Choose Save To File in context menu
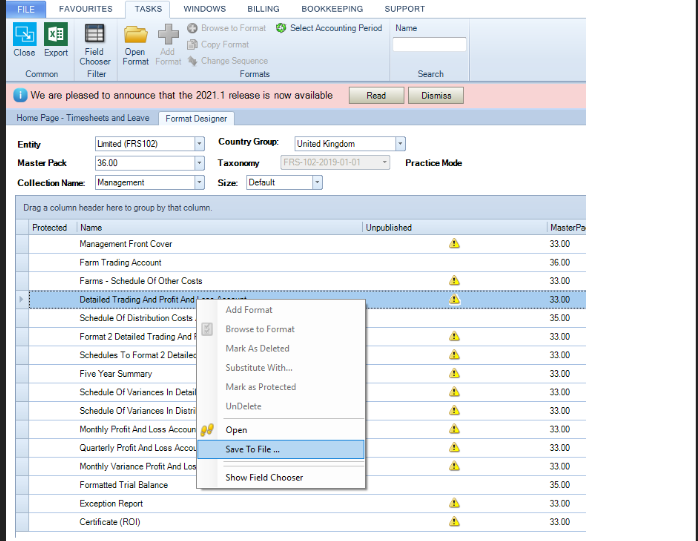This screenshot has width=698, height=541. click(x=252, y=449)
